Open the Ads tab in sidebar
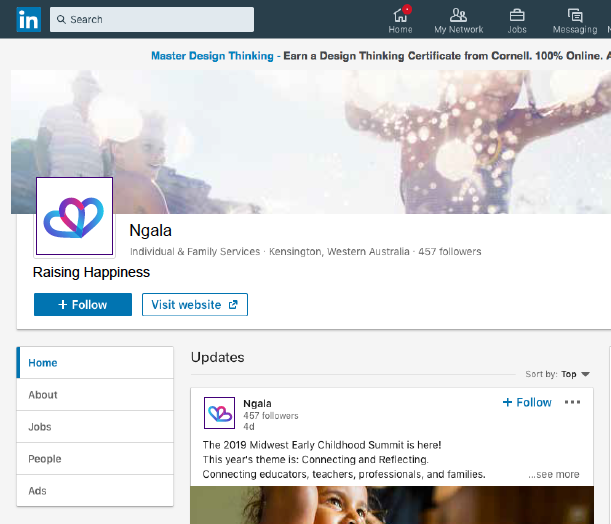Viewport: 611px width, 524px height. tap(95, 490)
